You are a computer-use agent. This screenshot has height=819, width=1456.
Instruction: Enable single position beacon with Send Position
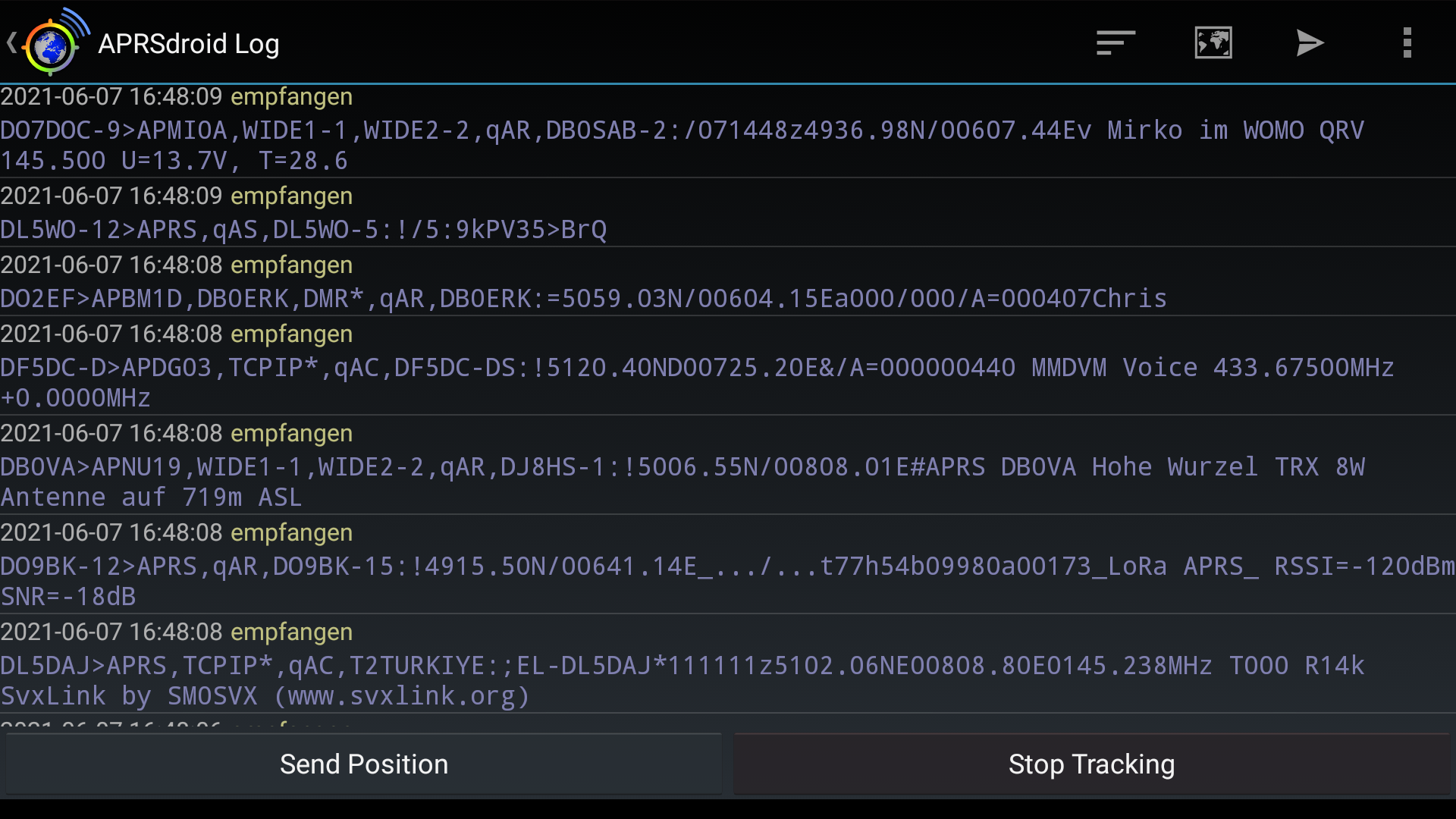point(364,764)
